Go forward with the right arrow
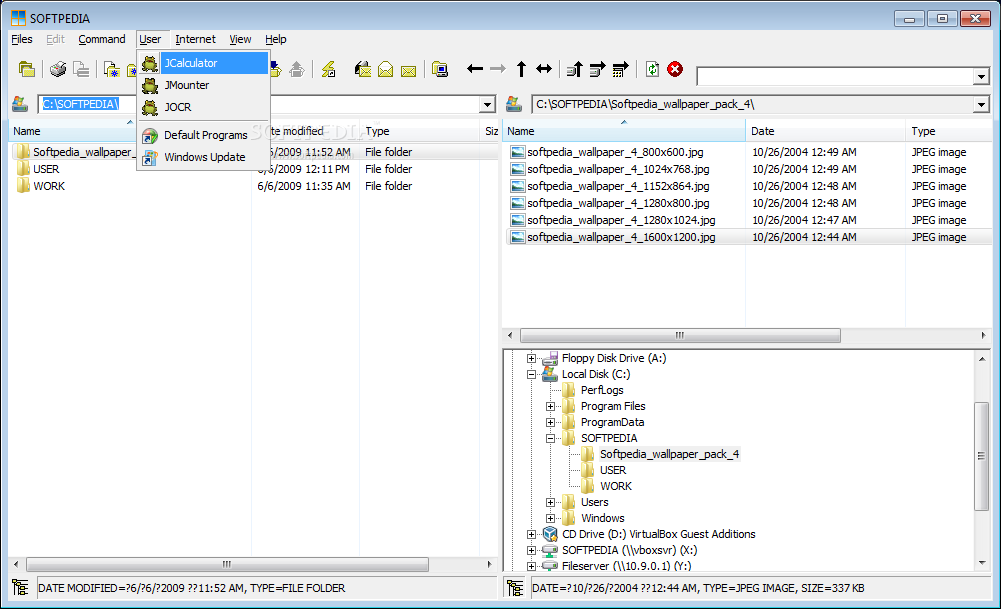The width and height of the screenshot is (1001, 609). [497, 69]
